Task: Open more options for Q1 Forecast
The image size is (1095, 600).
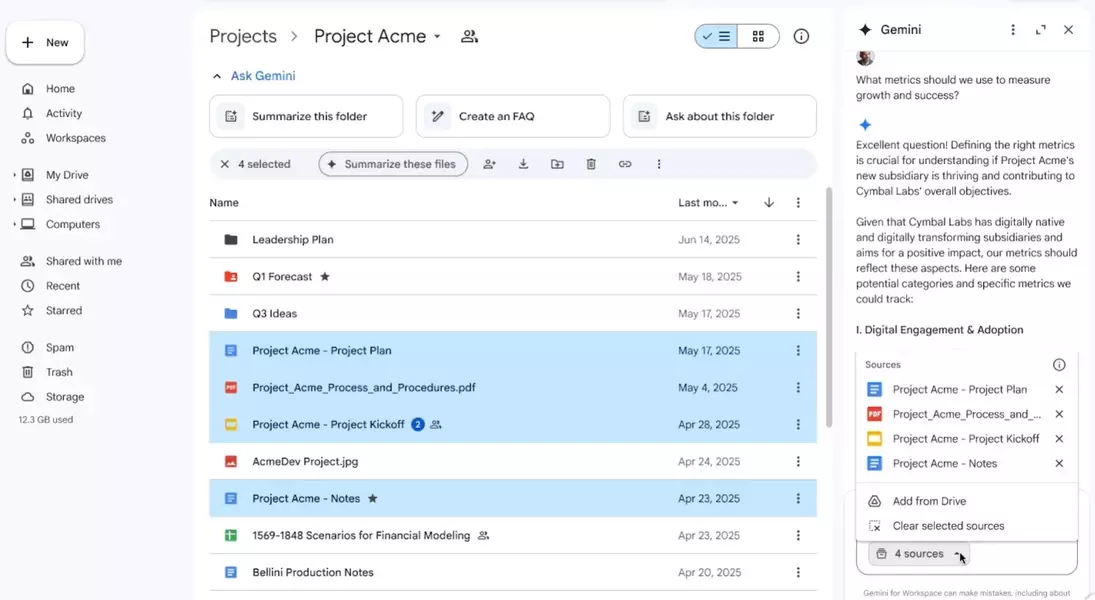Action: (x=798, y=277)
